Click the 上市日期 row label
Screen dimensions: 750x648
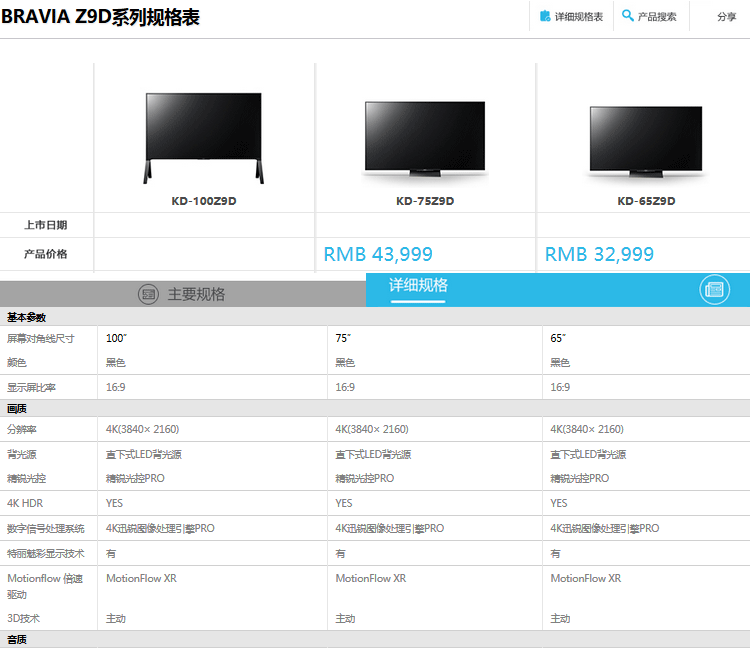pos(45,225)
